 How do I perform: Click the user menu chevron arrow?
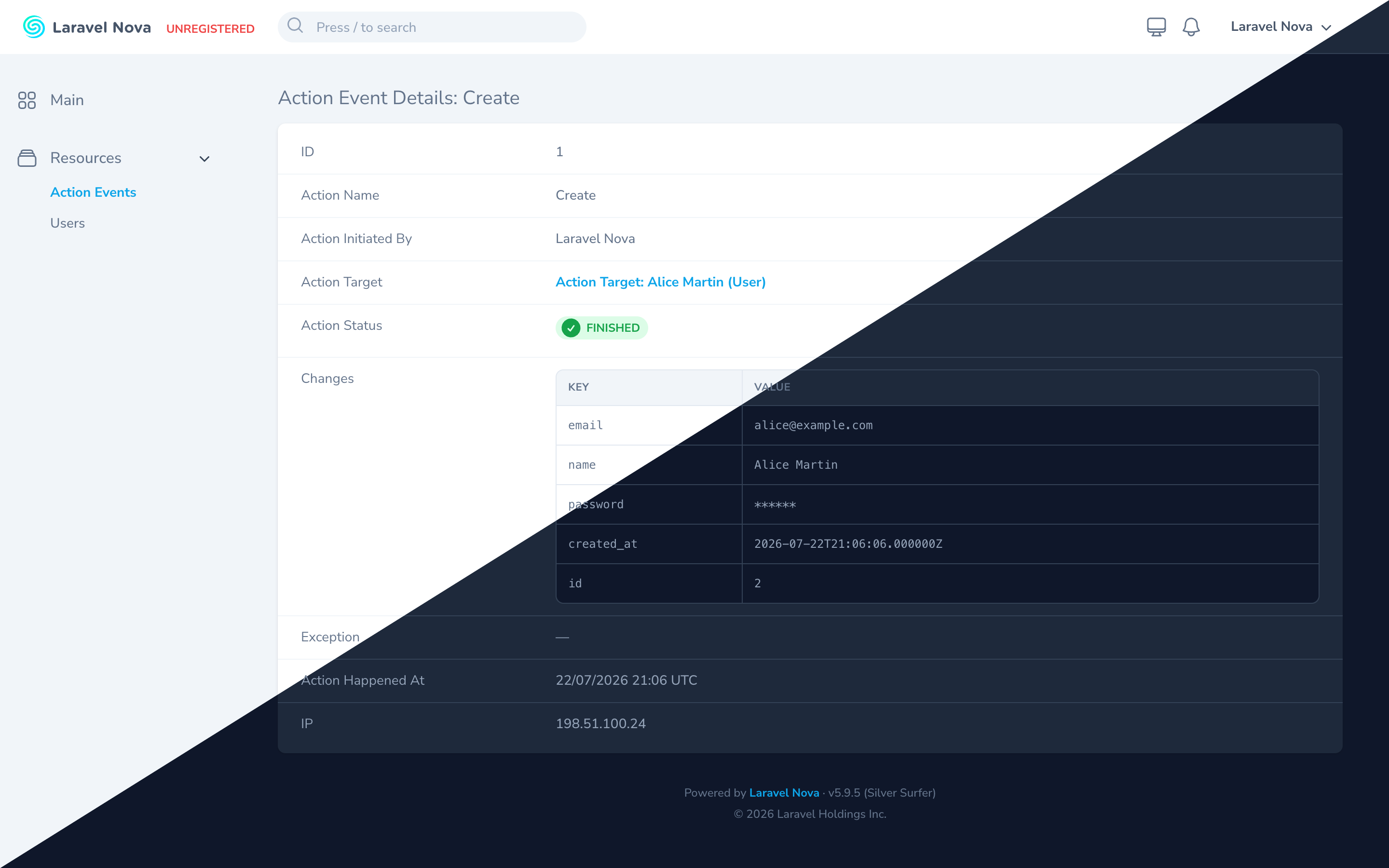pyautogui.click(x=1326, y=27)
